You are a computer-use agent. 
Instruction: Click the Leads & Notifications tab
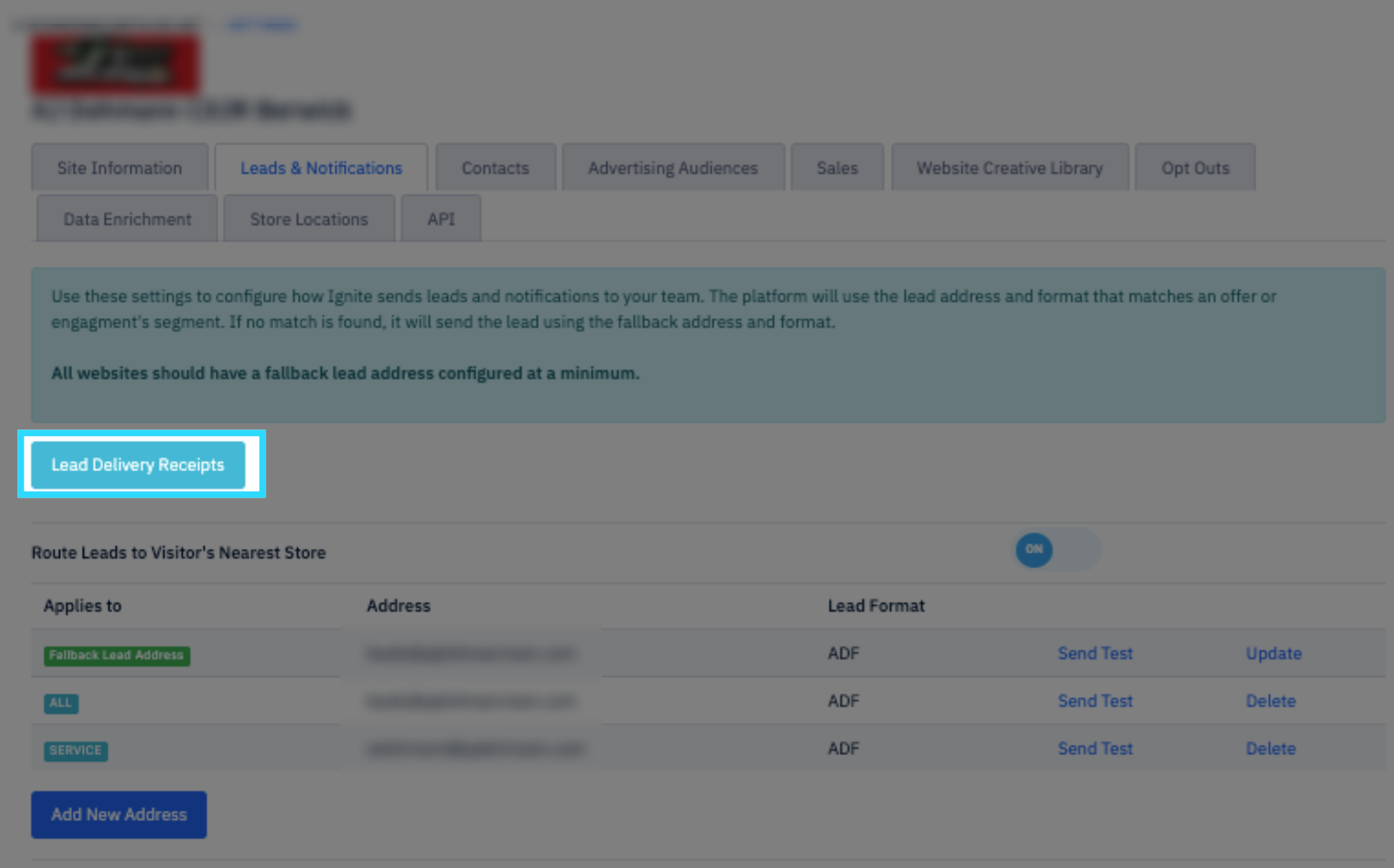pyautogui.click(x=321, y=168)
